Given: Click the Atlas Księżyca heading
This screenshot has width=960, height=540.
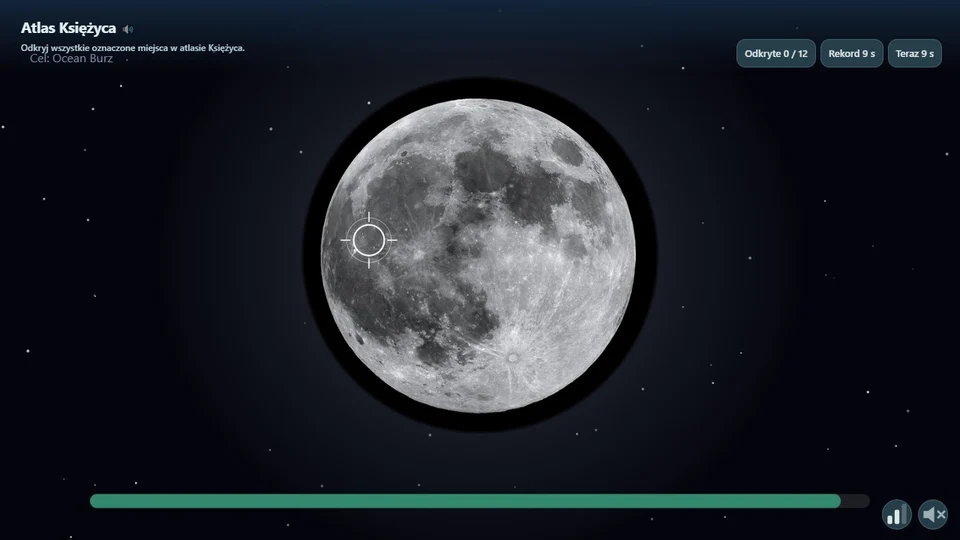Looking at the screenshot, I should point(68,28).
